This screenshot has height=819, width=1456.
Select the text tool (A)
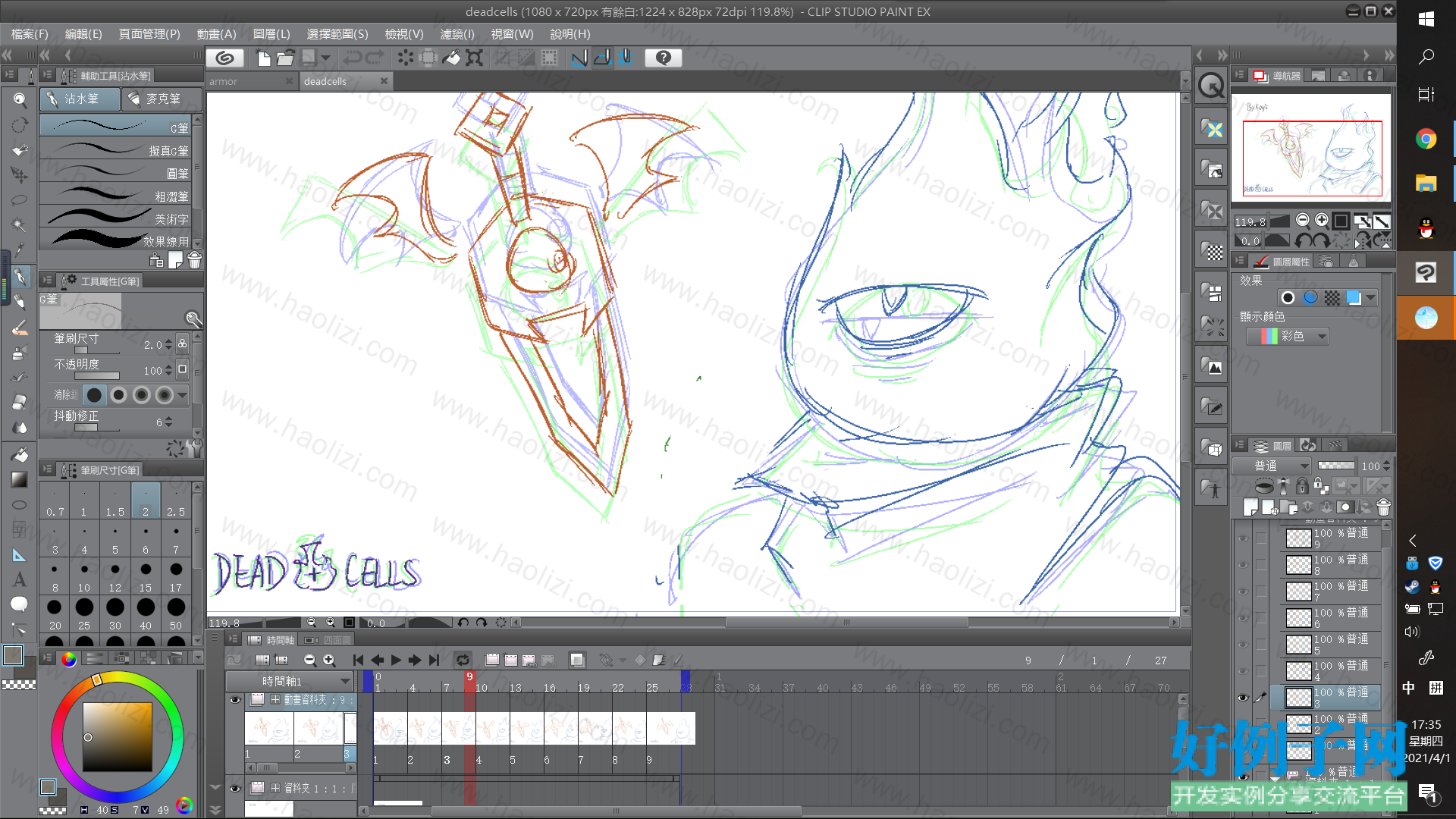[20, 579]
